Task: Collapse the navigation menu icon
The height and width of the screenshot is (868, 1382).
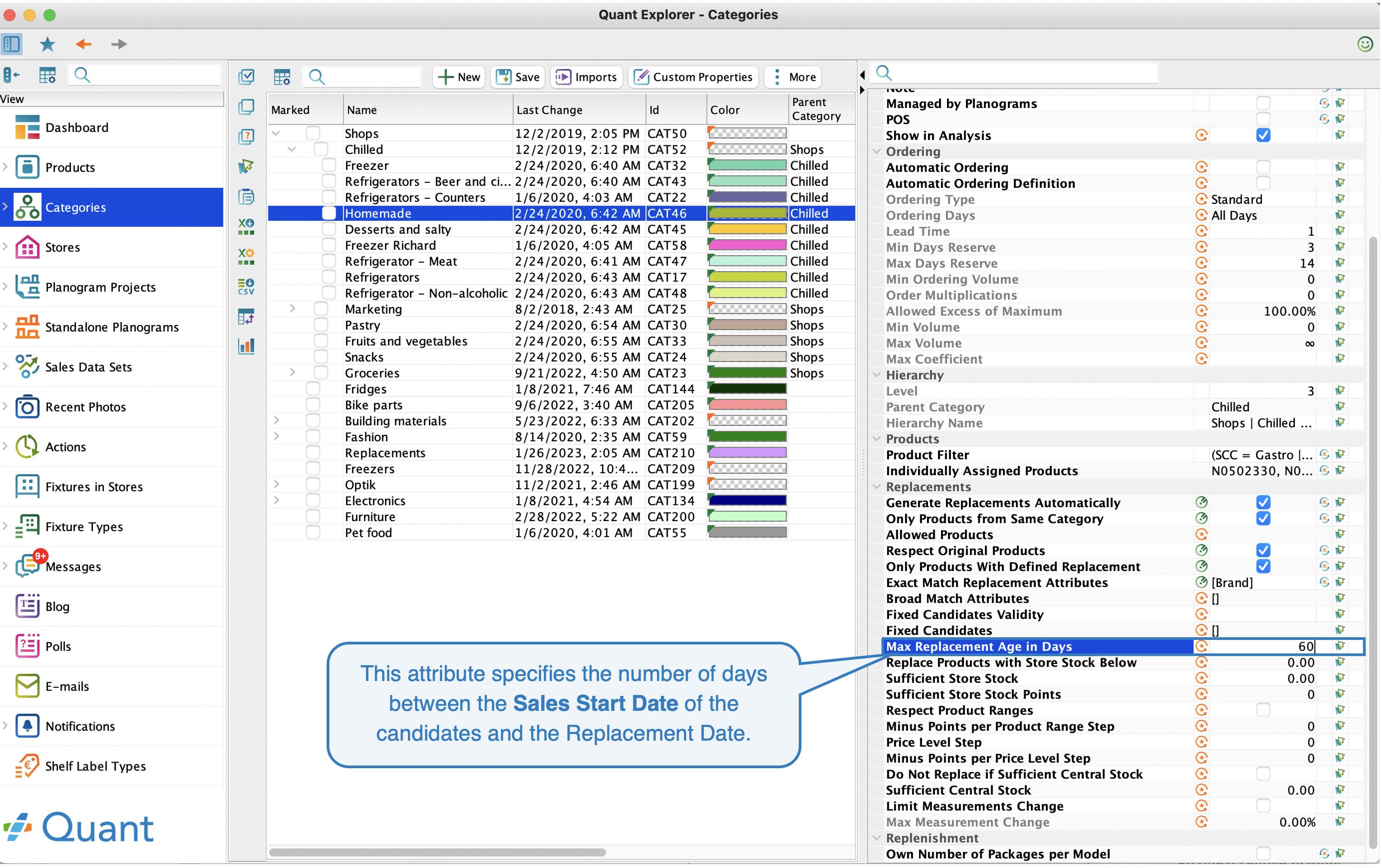Action: [x=11, y=75]
